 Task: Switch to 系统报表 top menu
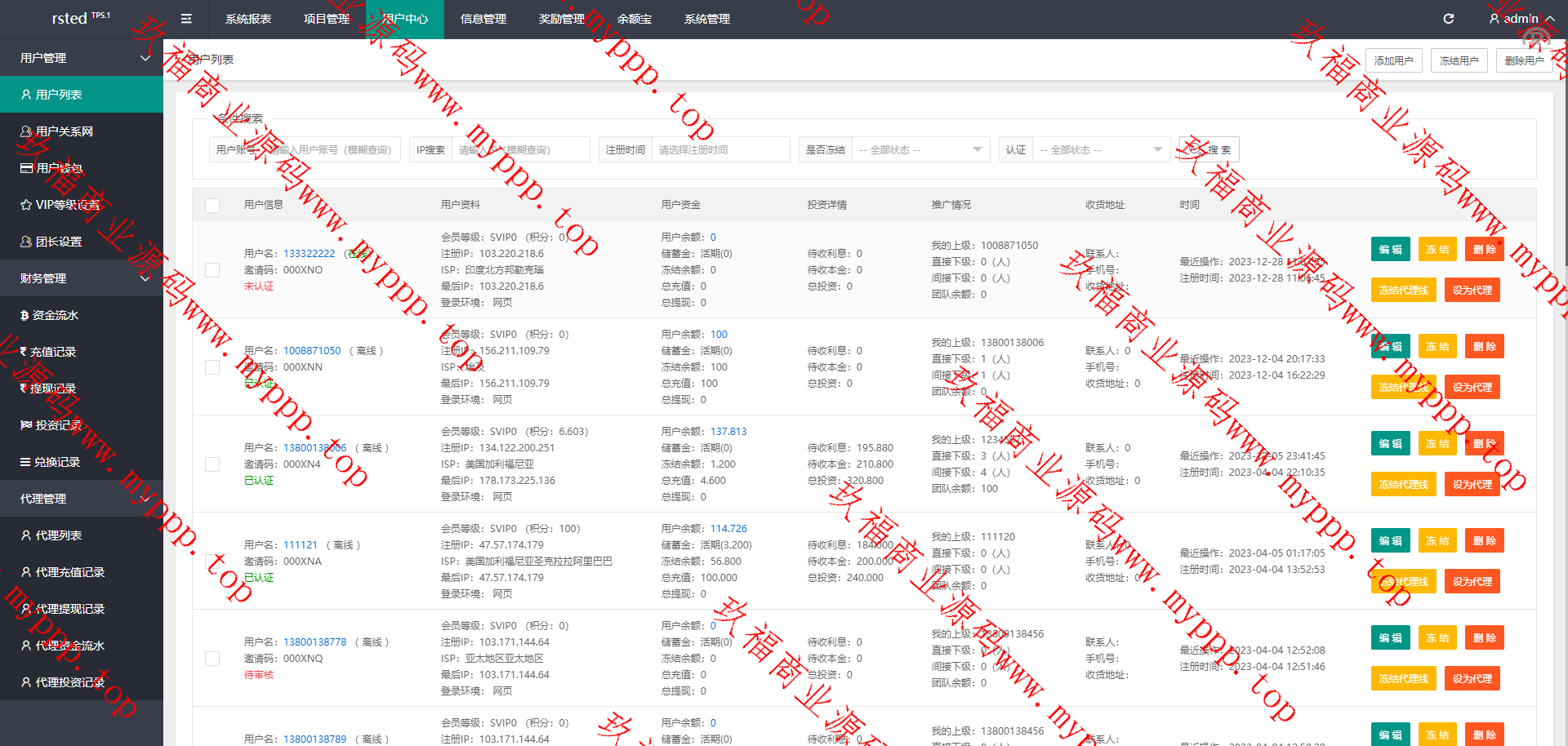248,19
